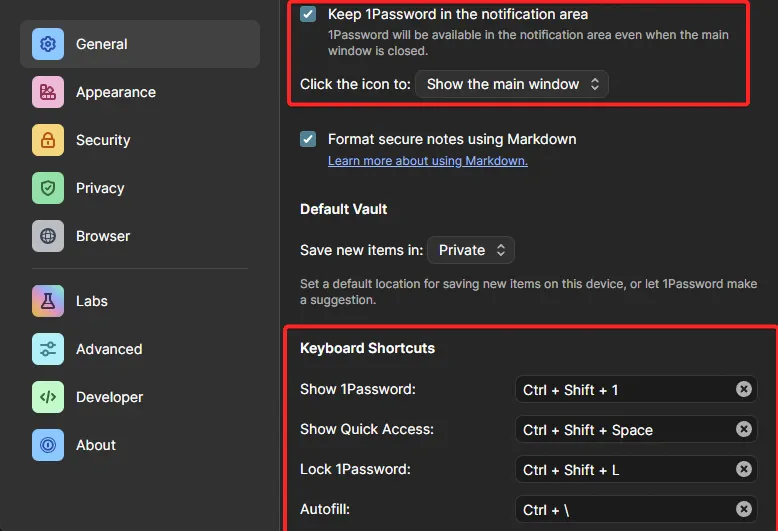Click the About 1Password logo icon
This screenshot has height=531, width=778.
point(48,445)
